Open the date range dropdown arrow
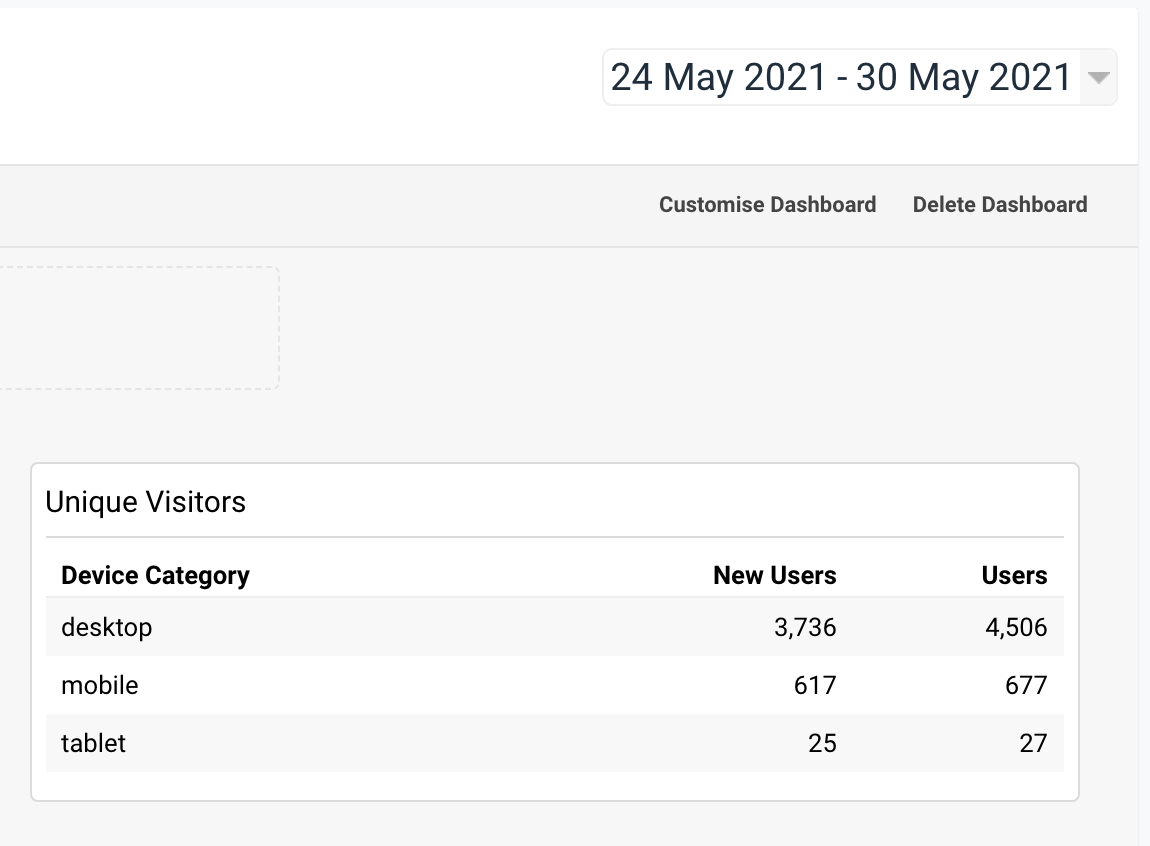 [1098, 78]
